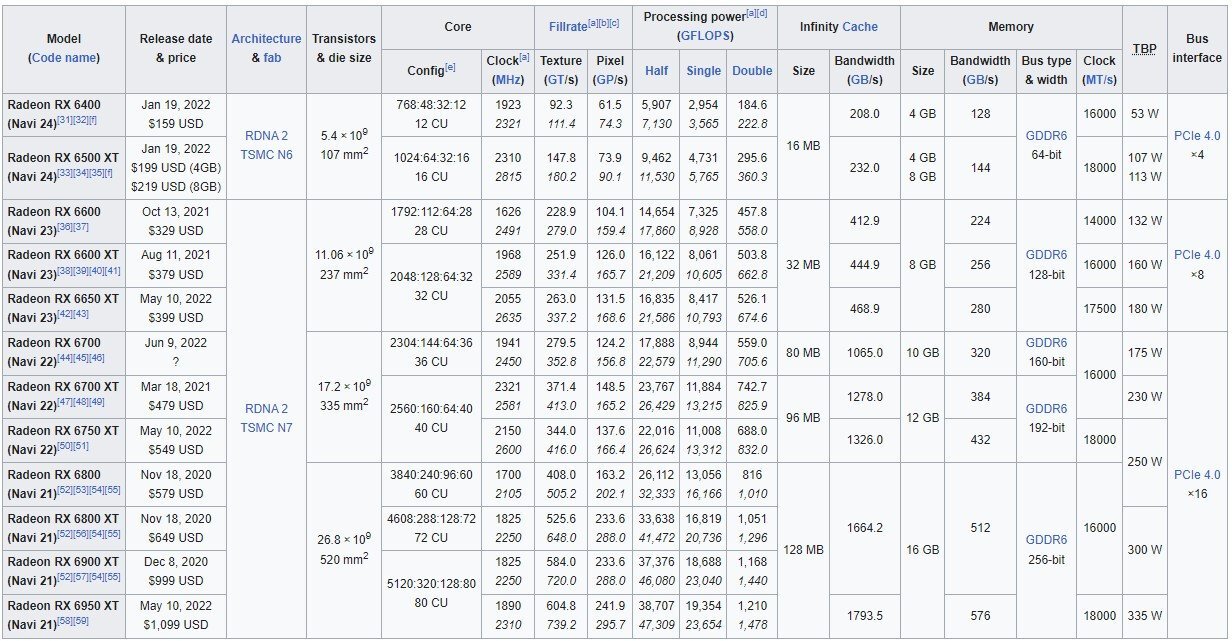Select the 'Radeon RX 6400' model name

[54, 104]
